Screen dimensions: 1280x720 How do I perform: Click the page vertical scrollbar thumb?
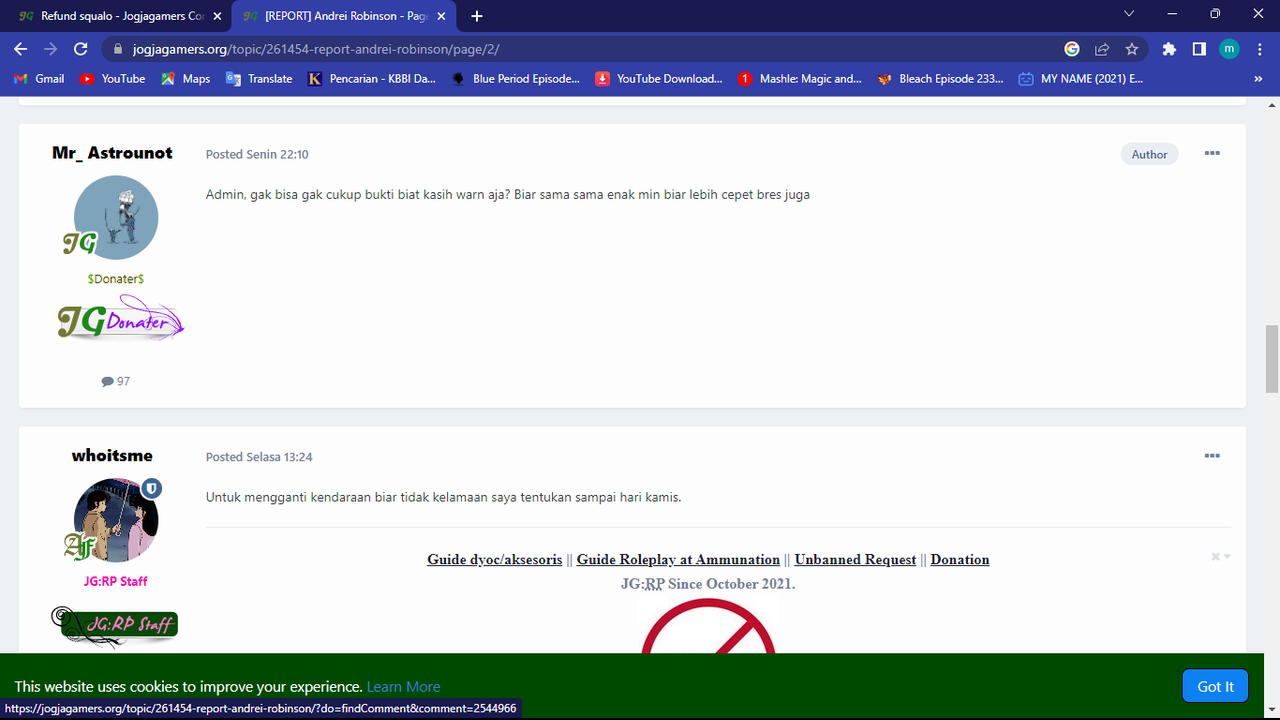[1272, 359]
